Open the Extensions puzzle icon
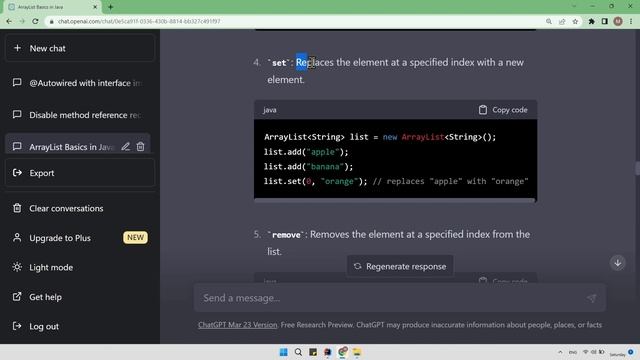 (x=591, y=21)
